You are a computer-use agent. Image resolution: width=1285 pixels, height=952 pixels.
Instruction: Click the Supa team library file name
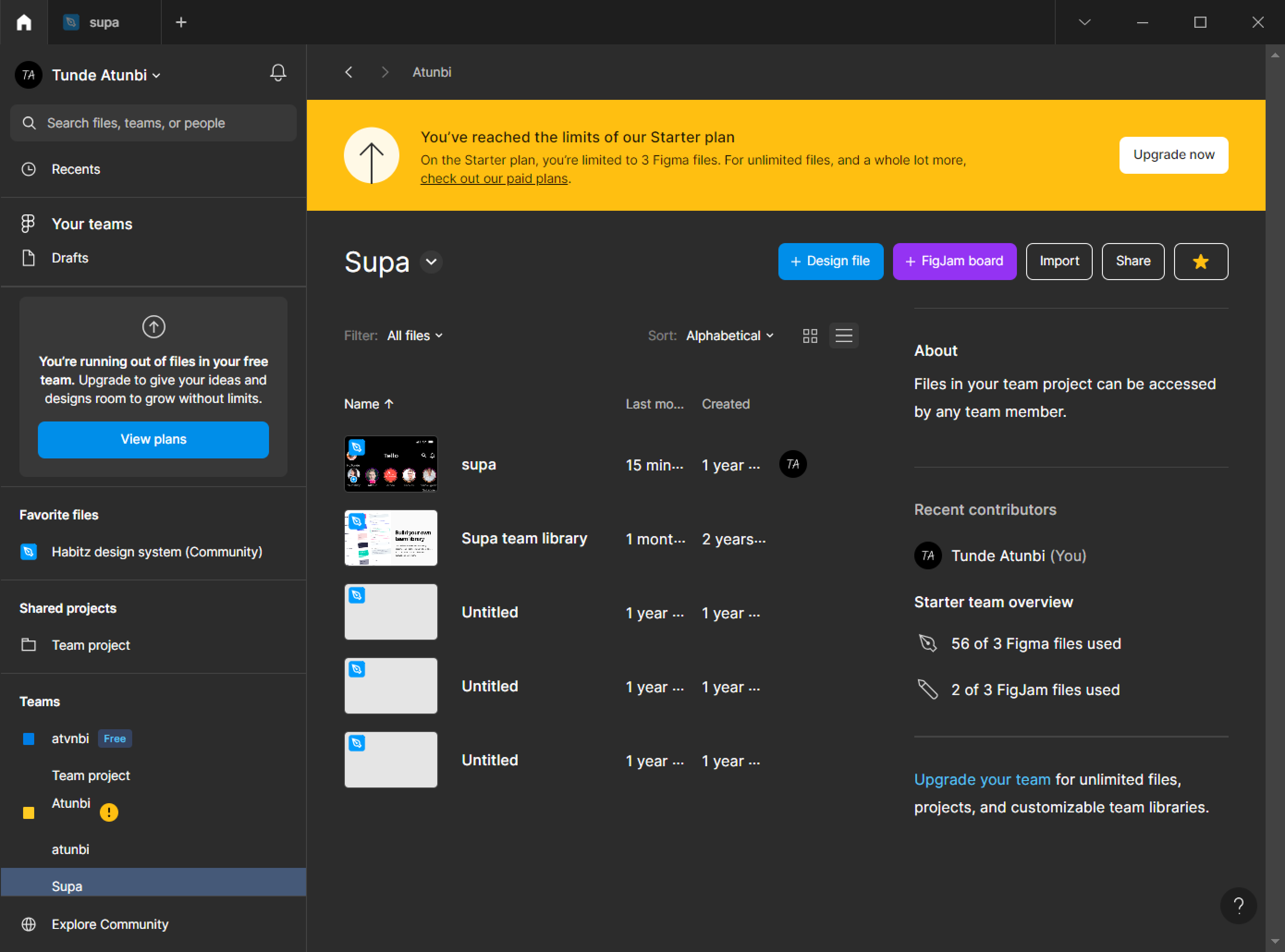[524, 538]
